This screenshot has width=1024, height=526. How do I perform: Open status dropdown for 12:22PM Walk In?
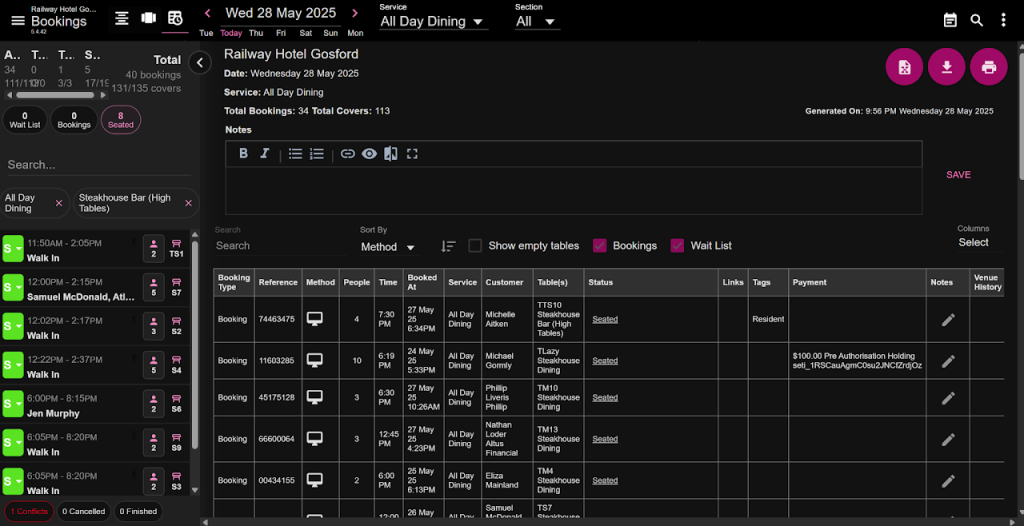[x=12, y=365]
